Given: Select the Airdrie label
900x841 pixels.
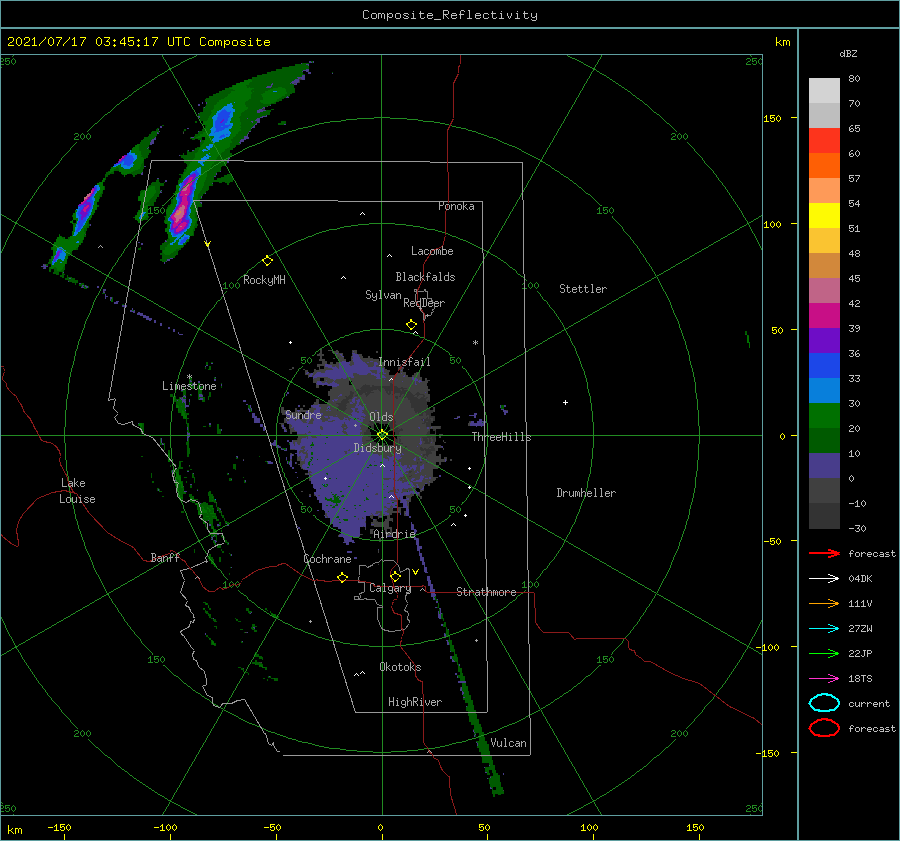Looking at the screenshot, I should (x=394, y=534).
